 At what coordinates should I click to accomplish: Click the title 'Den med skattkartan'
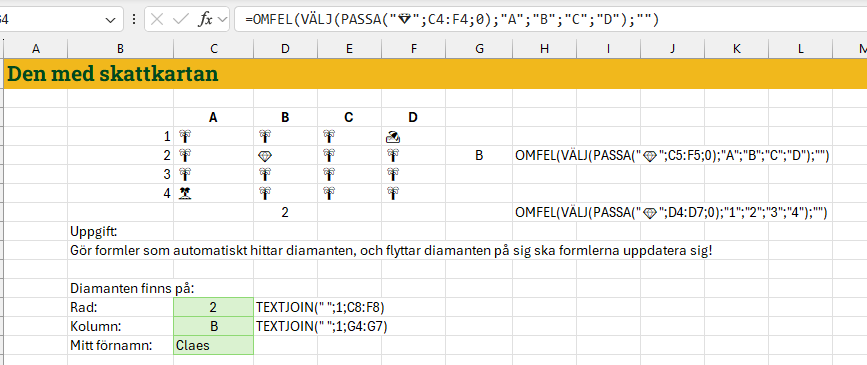point(113,74)
